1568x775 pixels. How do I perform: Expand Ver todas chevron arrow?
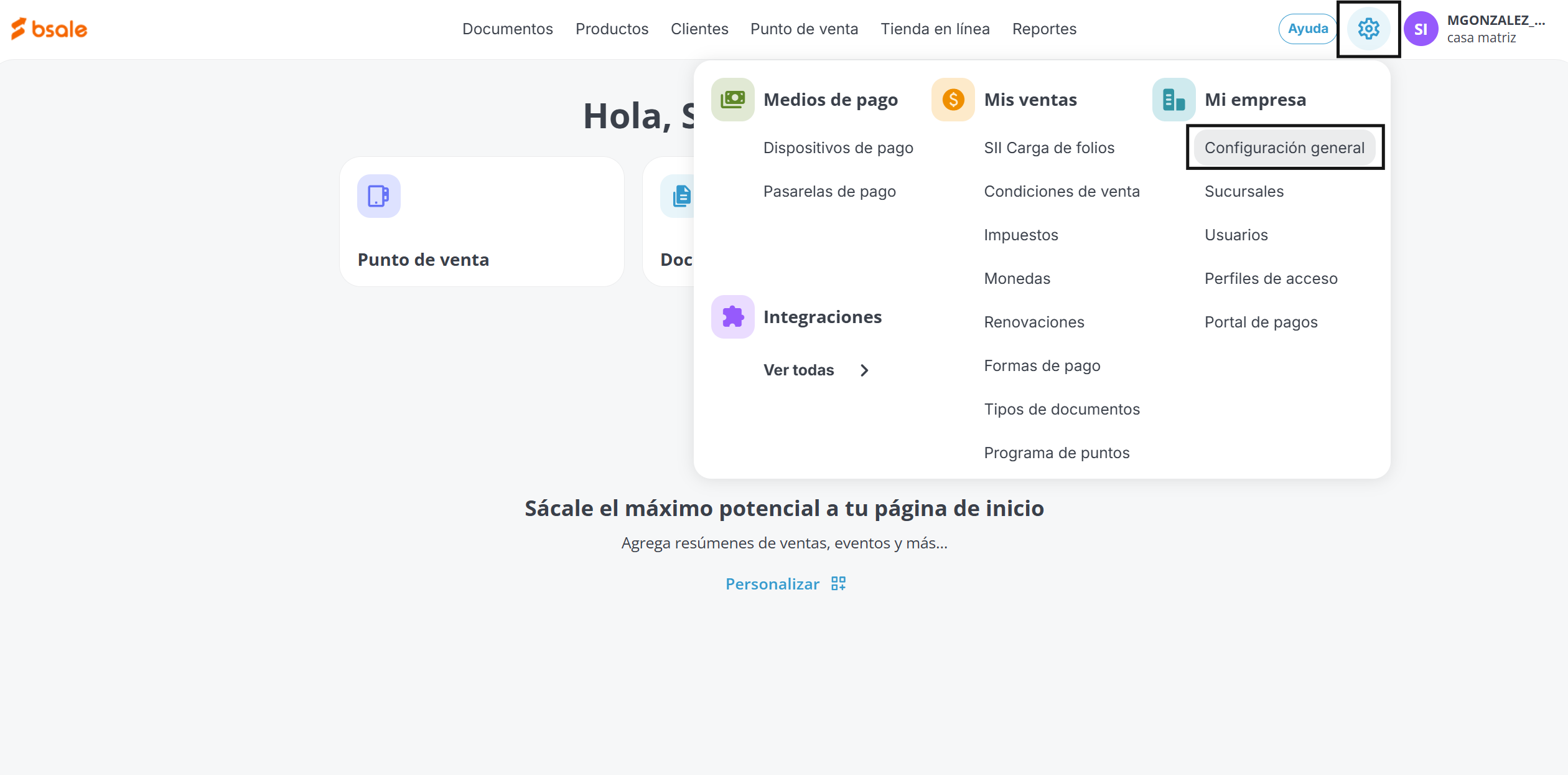(x=864, y=370)
